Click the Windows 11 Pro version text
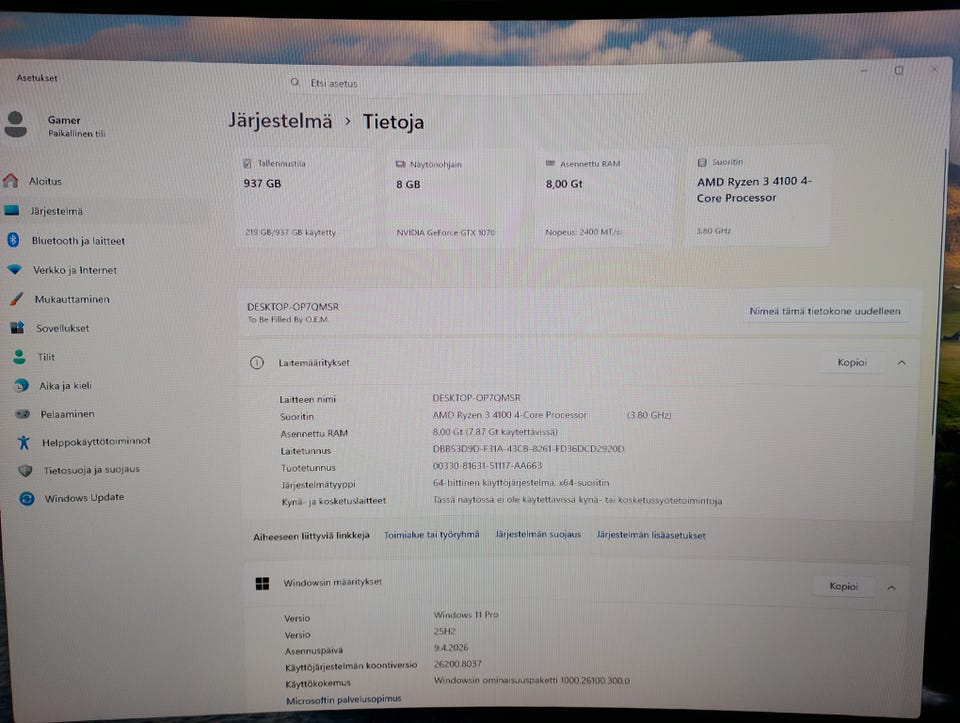This screenshot has height=723, width=960. pos(466,615)
